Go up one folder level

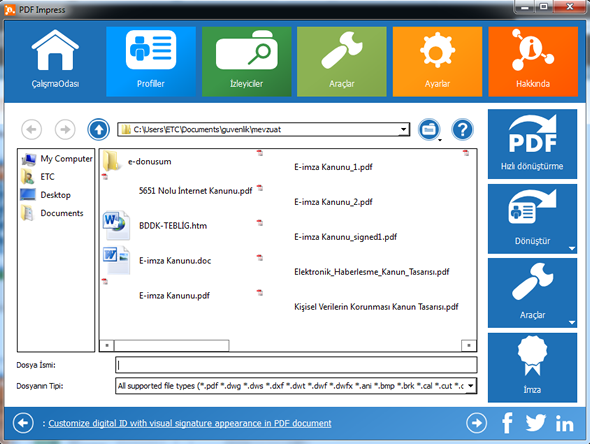click(99, 129)
